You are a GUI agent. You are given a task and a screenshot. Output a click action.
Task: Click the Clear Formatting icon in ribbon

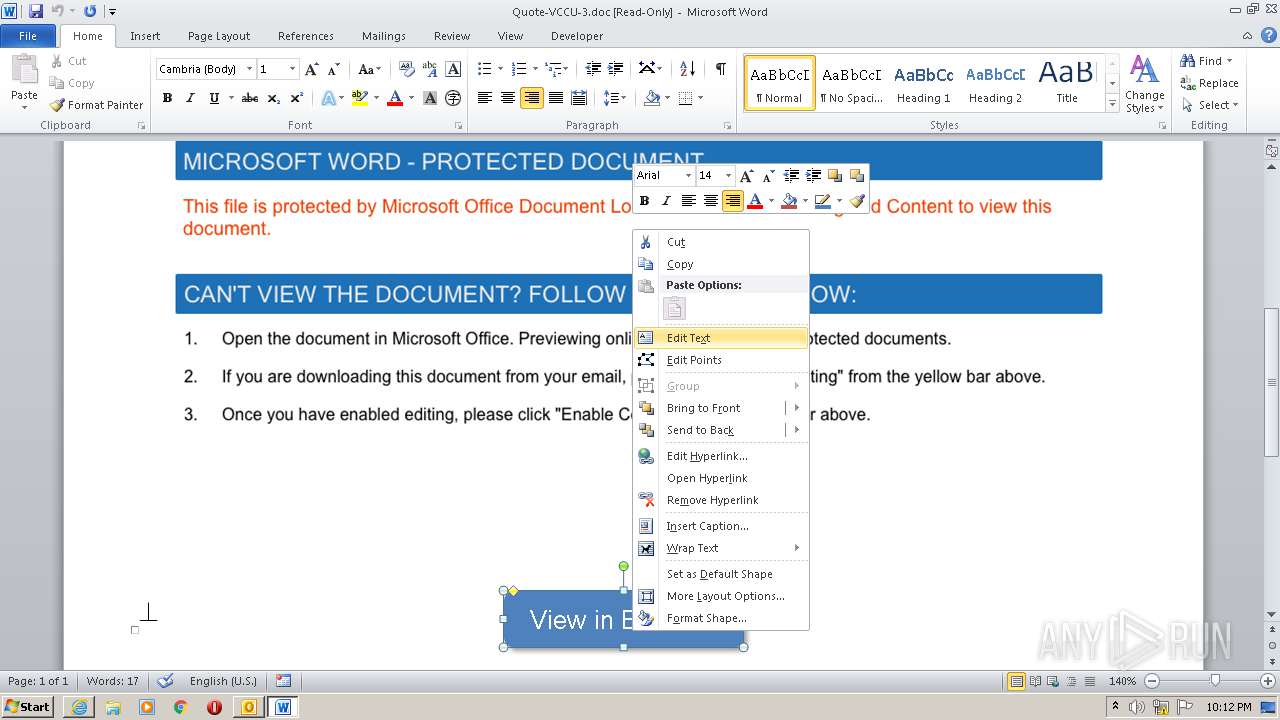pos(407,69)
